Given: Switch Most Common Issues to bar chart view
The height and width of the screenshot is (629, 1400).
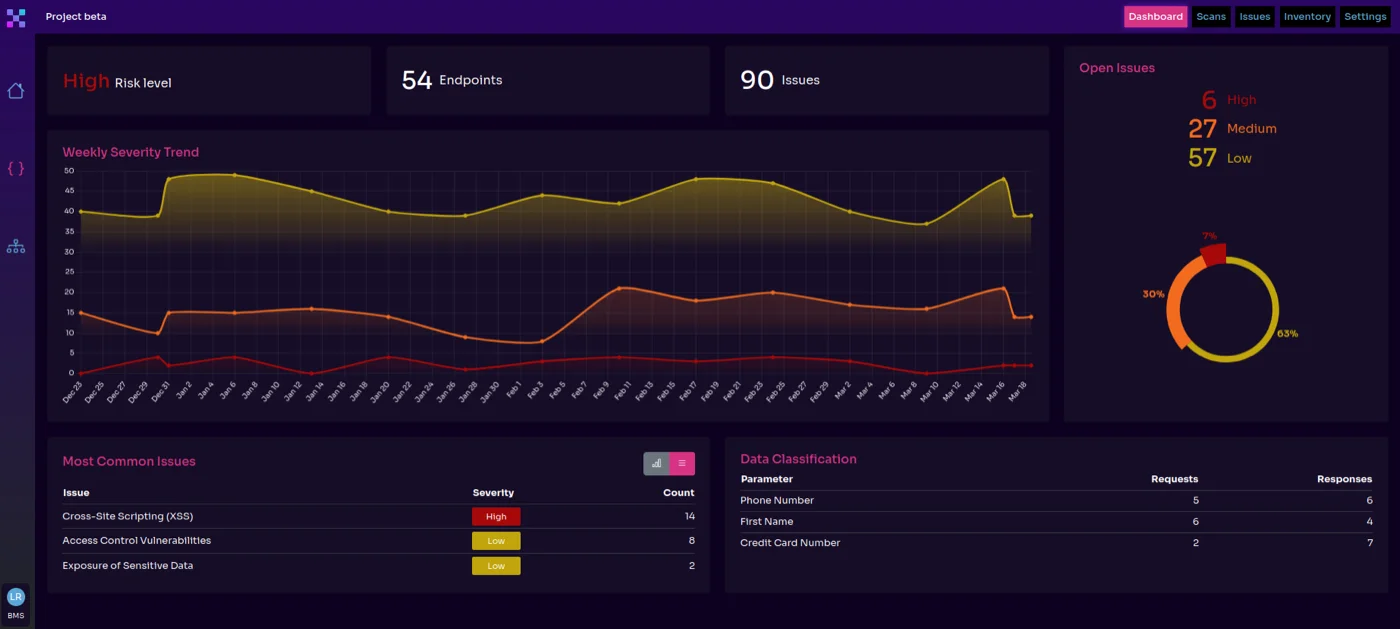Looking at the screenshot, I should pyautogui.click(x=655, y=463).
